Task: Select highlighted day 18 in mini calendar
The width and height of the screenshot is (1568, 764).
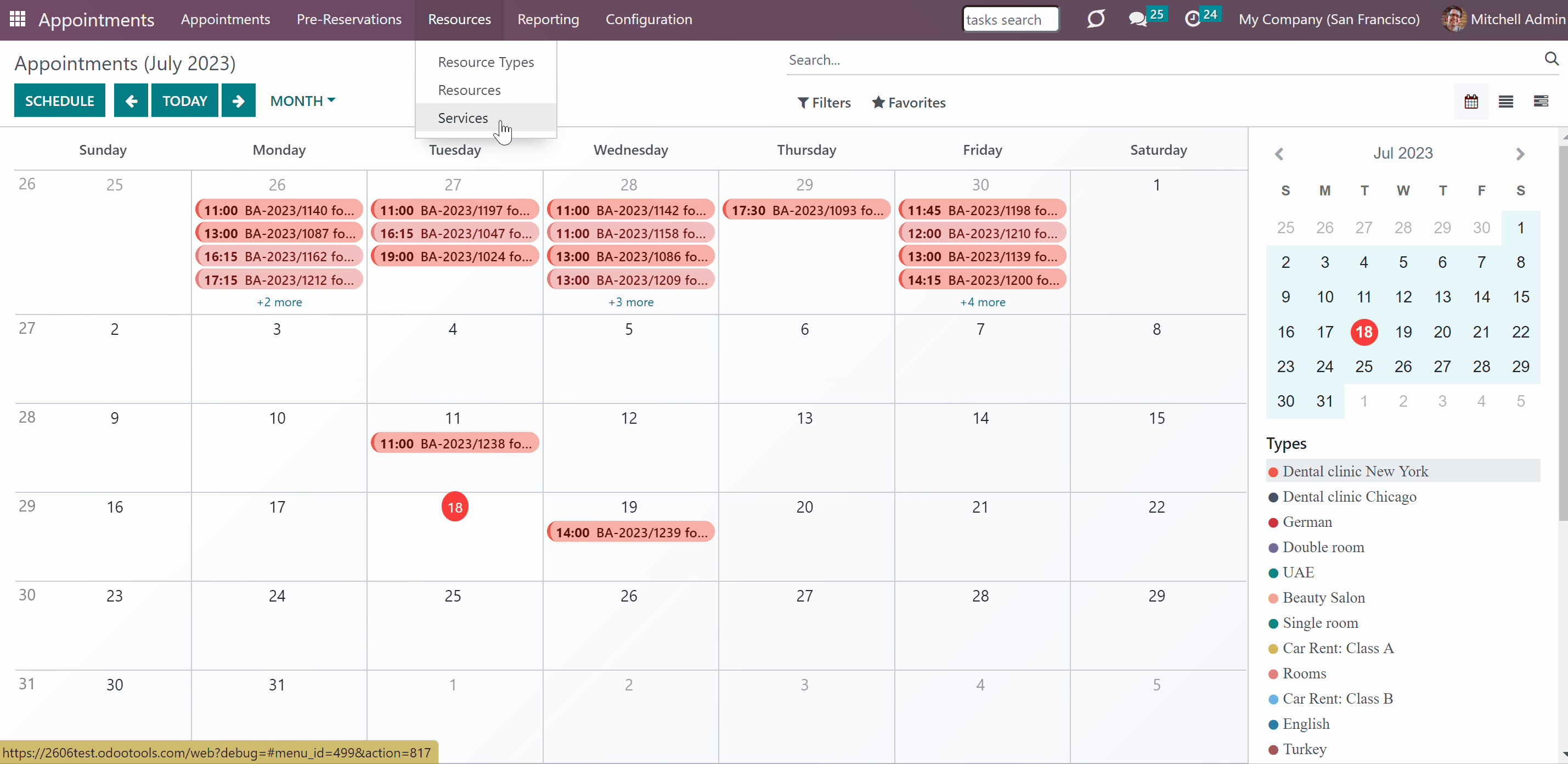Action: [1364, 332]
